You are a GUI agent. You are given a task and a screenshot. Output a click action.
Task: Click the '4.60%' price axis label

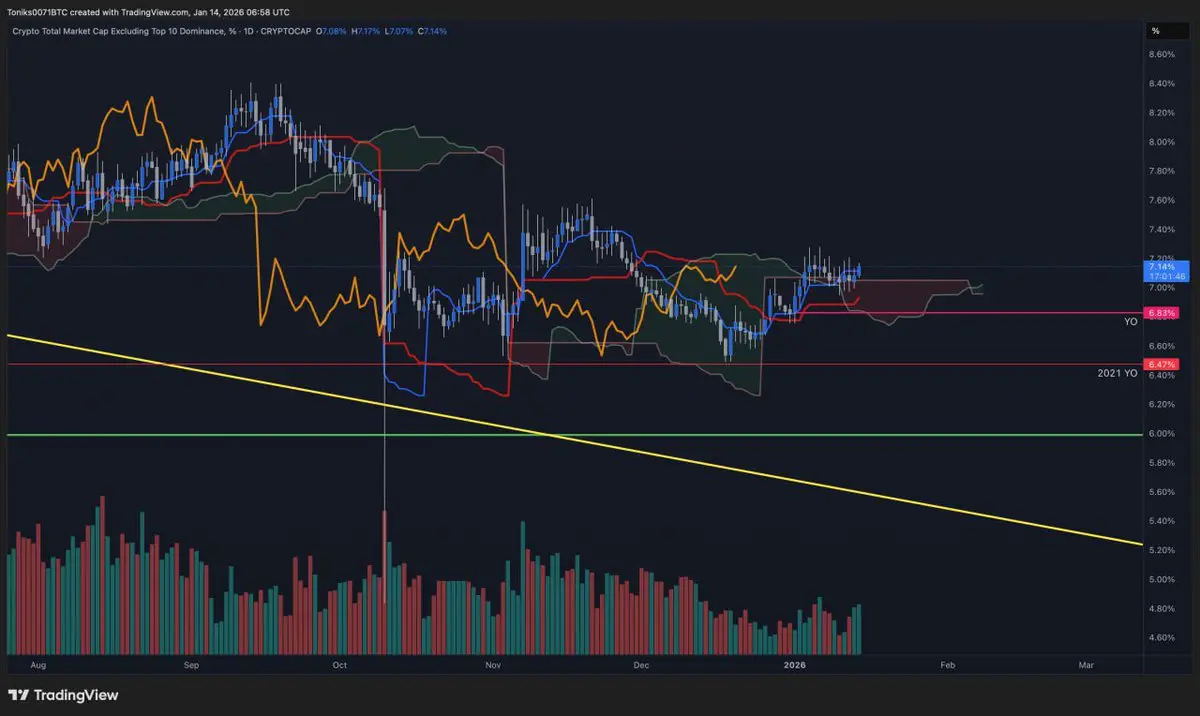pos(1161,638)
